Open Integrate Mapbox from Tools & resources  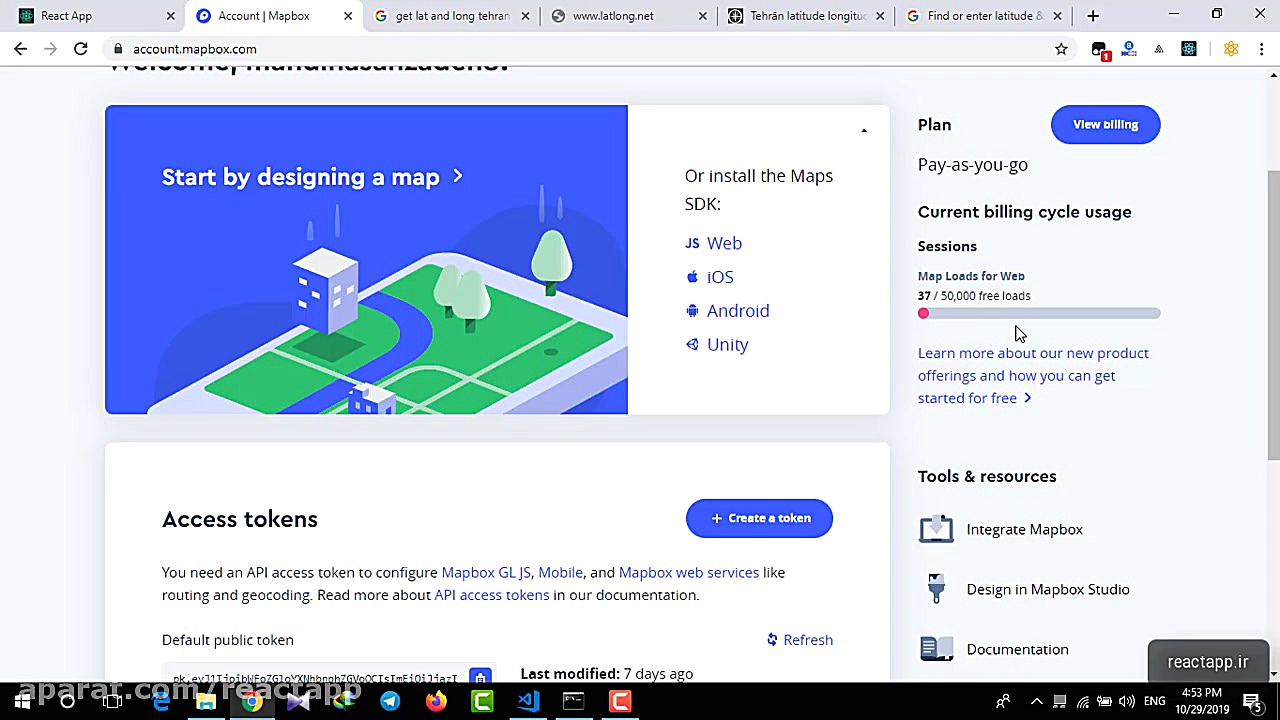1024,529
